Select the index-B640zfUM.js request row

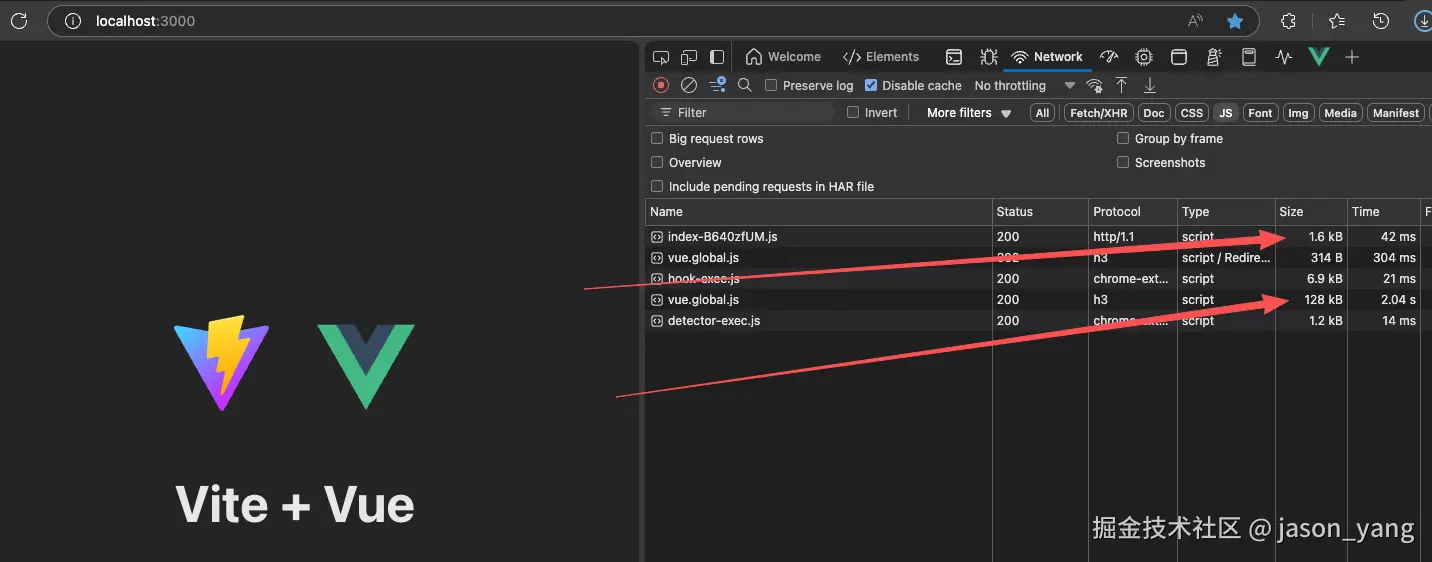[x=1038, y=237]
